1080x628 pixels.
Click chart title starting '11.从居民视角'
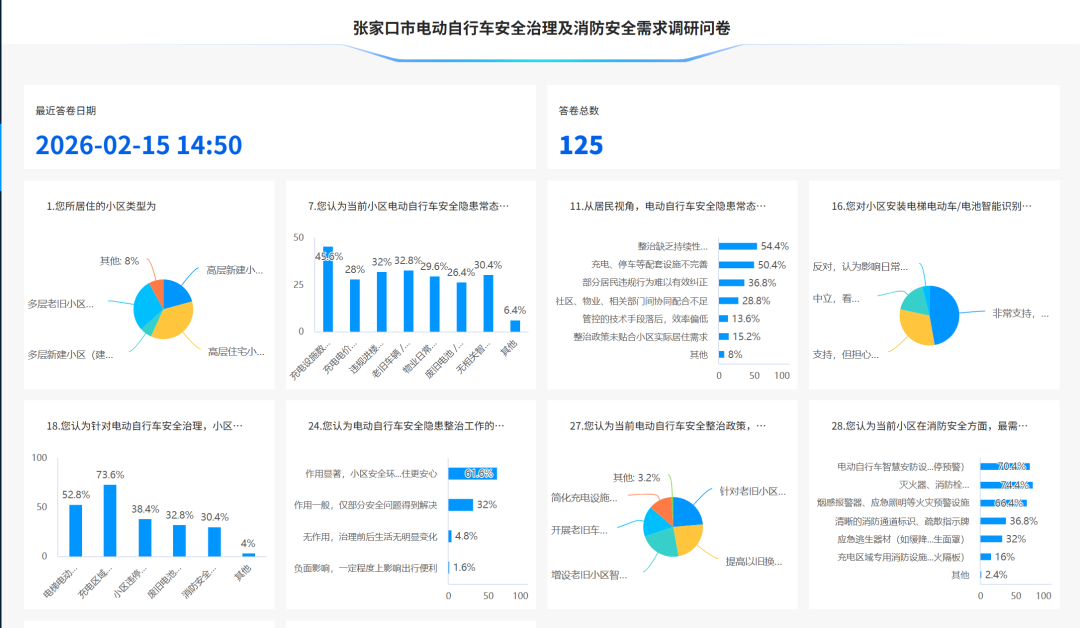(x=668, y=206)
